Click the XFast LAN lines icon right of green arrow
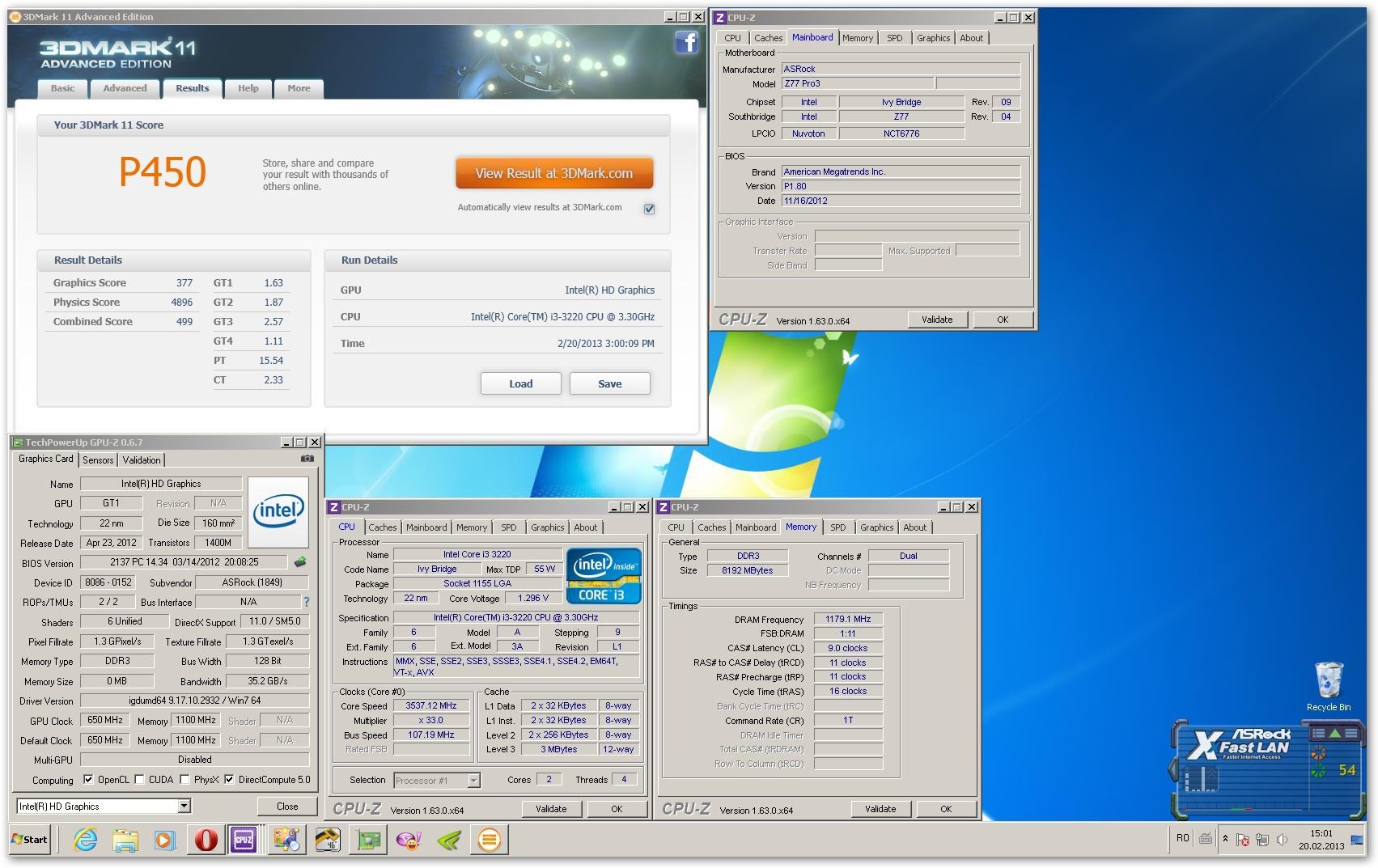Image resolution: width=1378 pixels, height=868 pixels. (1350, 733)
